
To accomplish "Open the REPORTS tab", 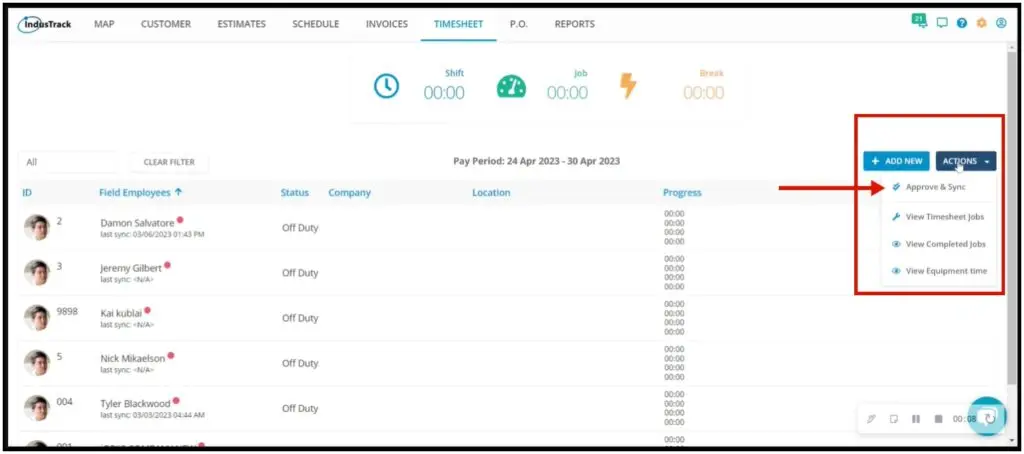I will coord(575,24).
